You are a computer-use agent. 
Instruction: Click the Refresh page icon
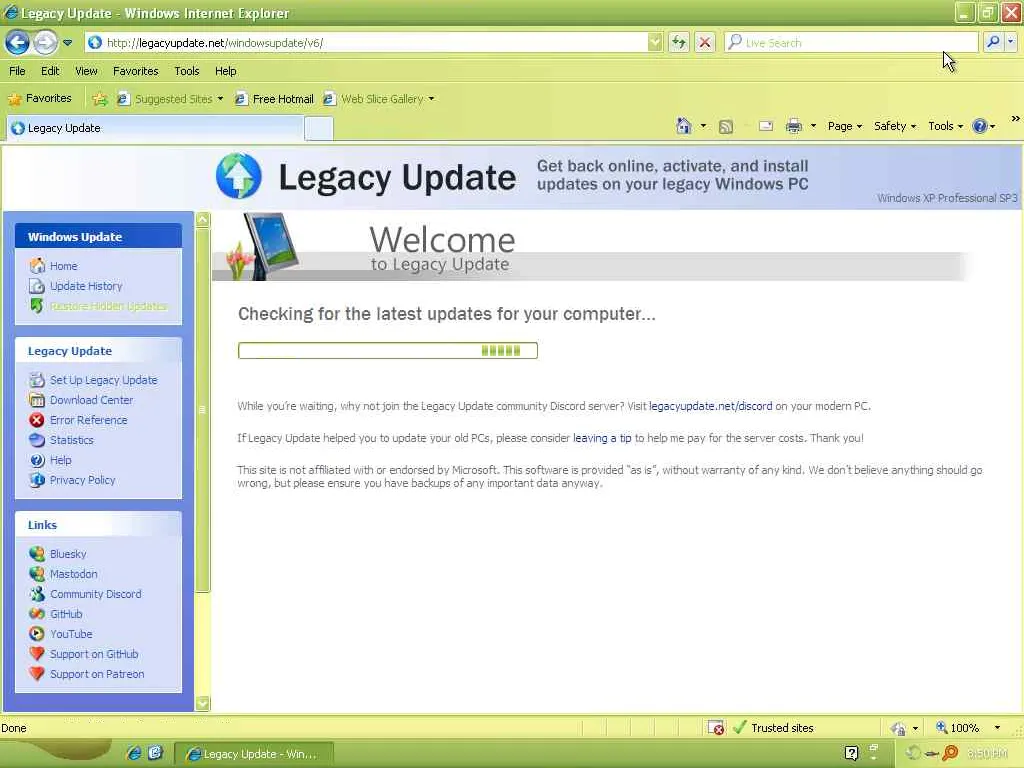[679, 43]
